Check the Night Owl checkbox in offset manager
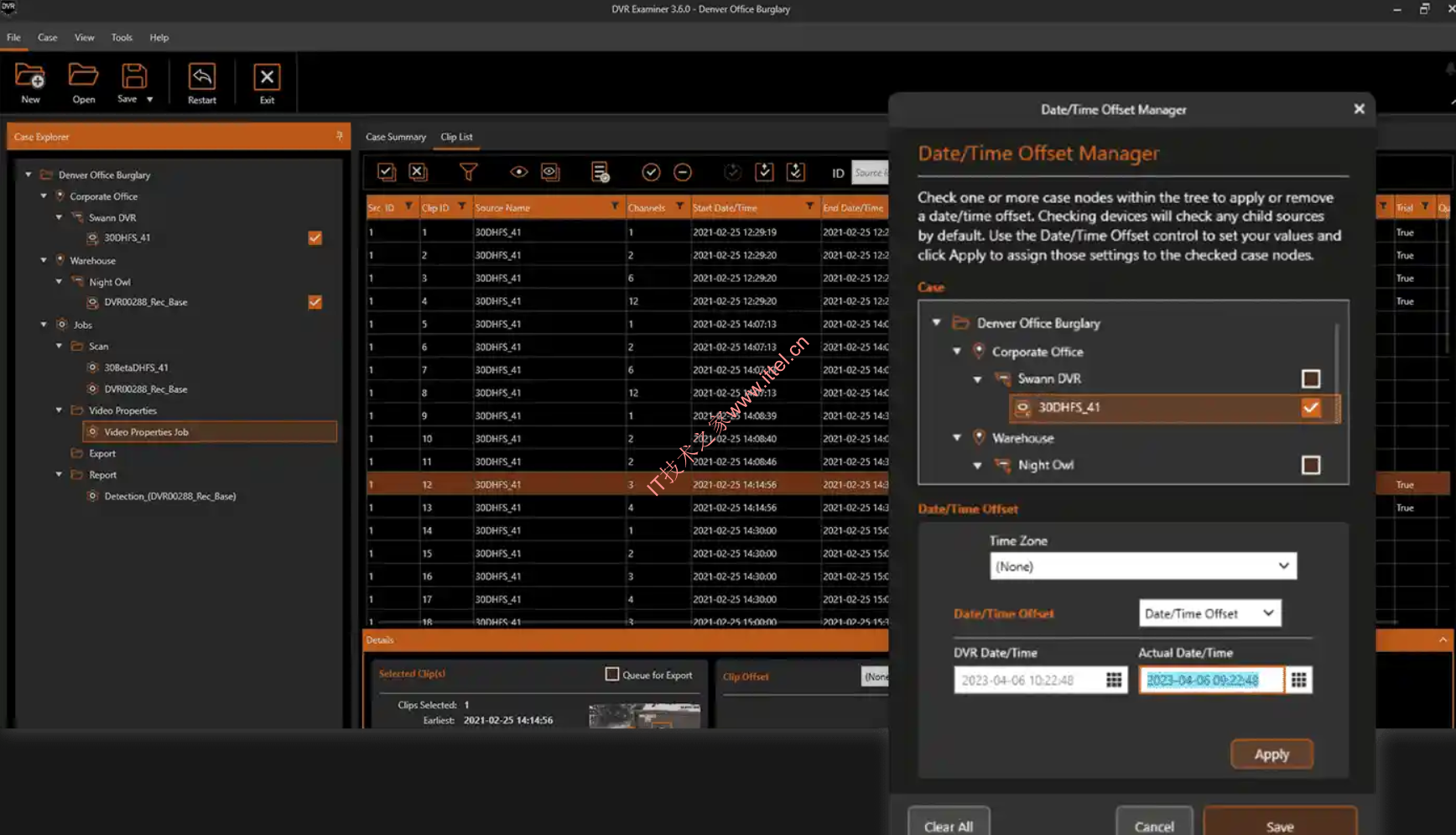The image size is (1456, 835). point(1310,465)
